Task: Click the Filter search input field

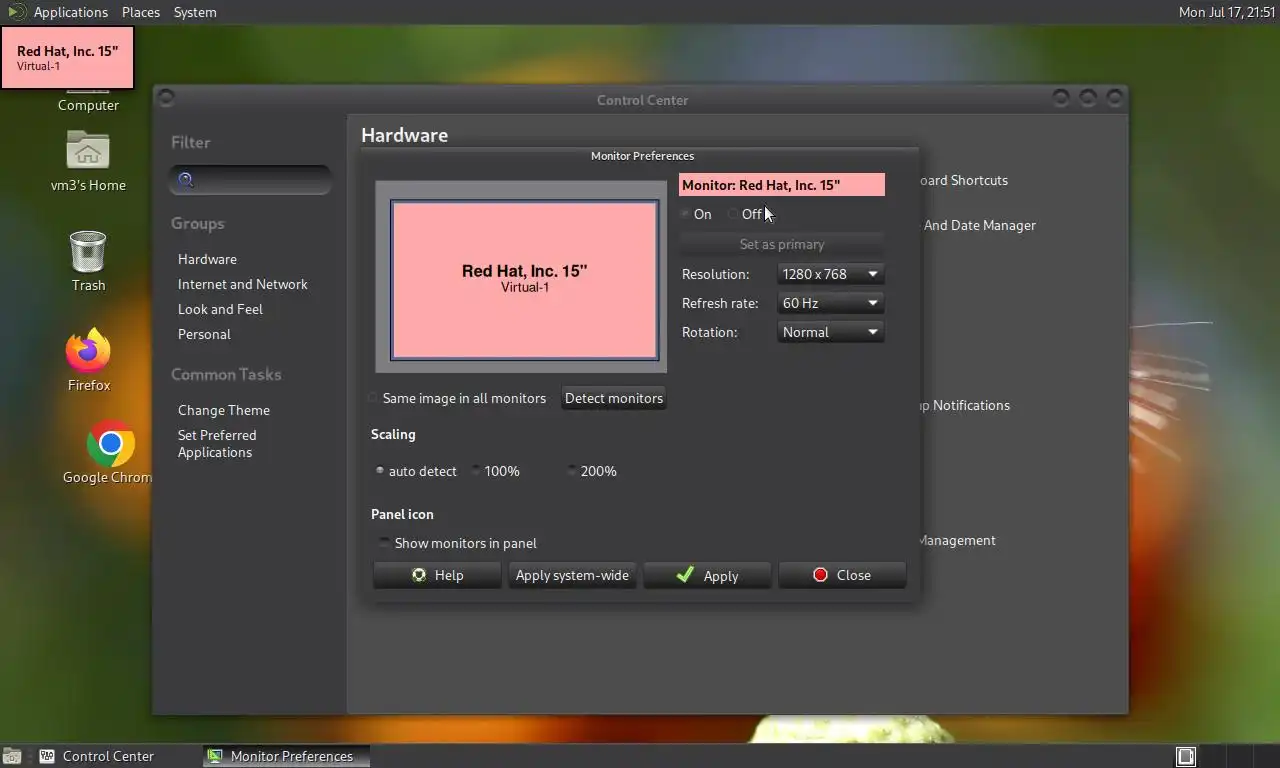Action: (x=250, y=180)
